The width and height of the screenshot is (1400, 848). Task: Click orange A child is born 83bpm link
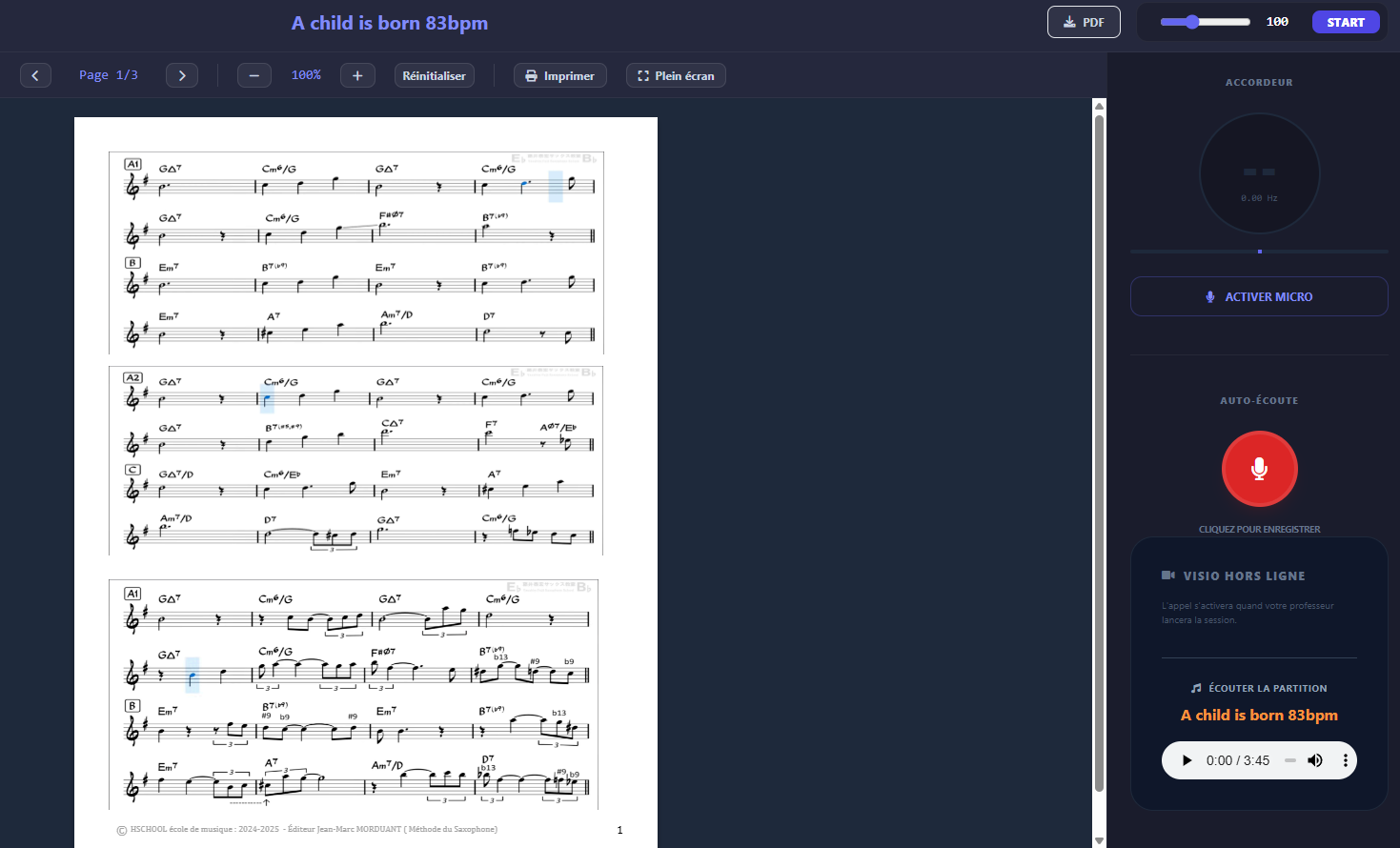[x=1259, y=715]
